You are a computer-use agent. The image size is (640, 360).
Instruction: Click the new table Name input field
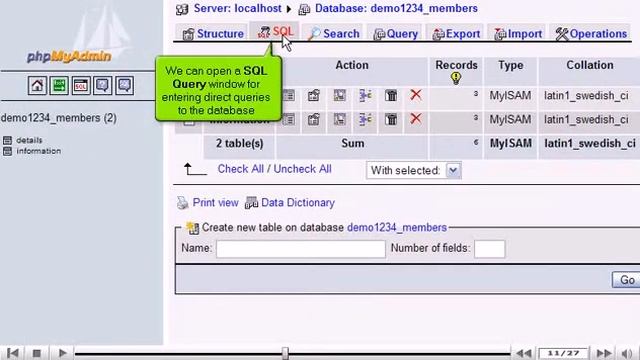pyautogui.click(x=300, y=249)
